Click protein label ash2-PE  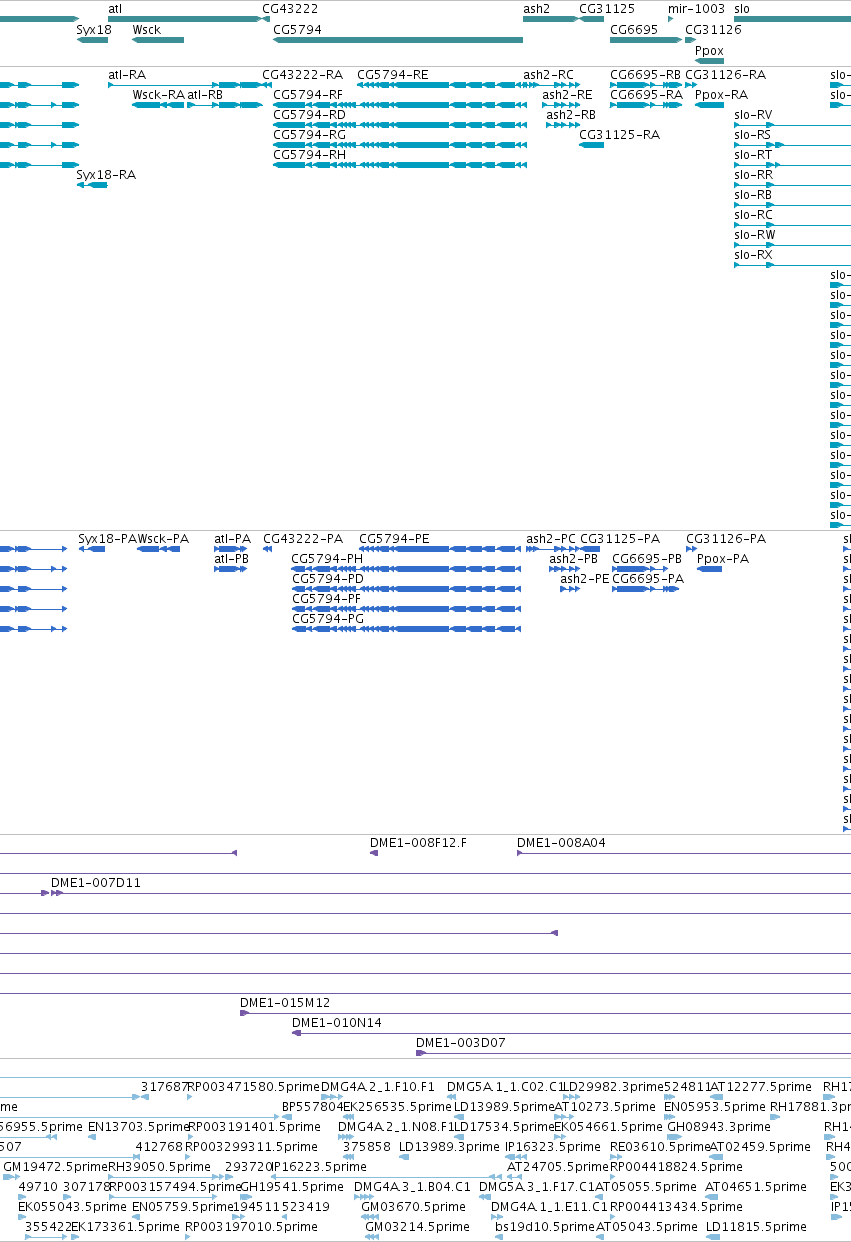point(585,579)
